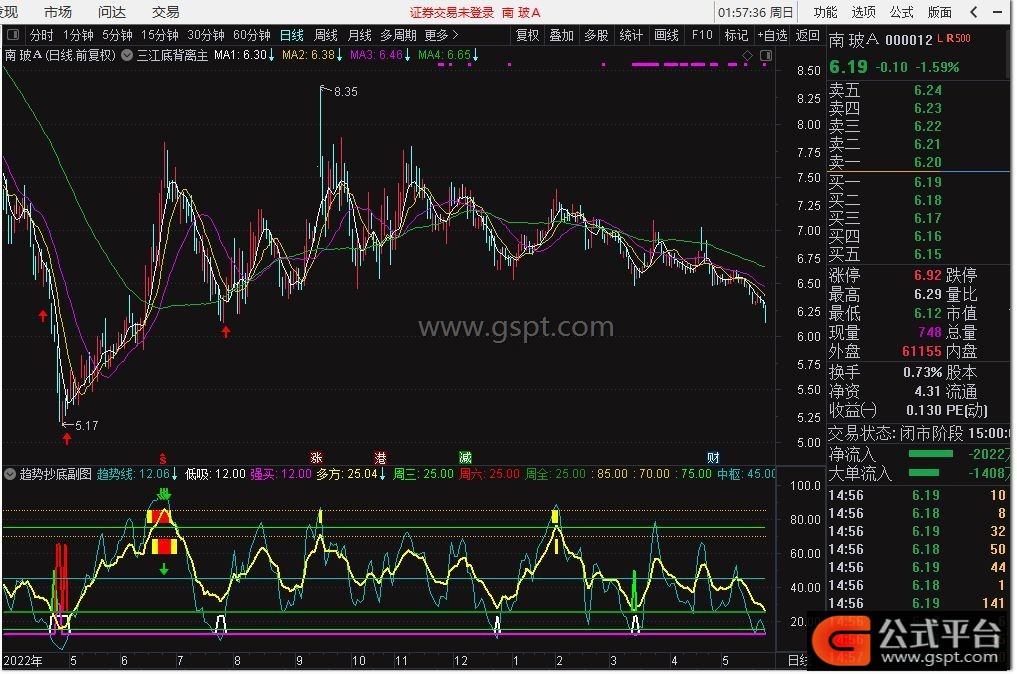
Task: Select the 日线 period tab
Action: coord(292,35)
